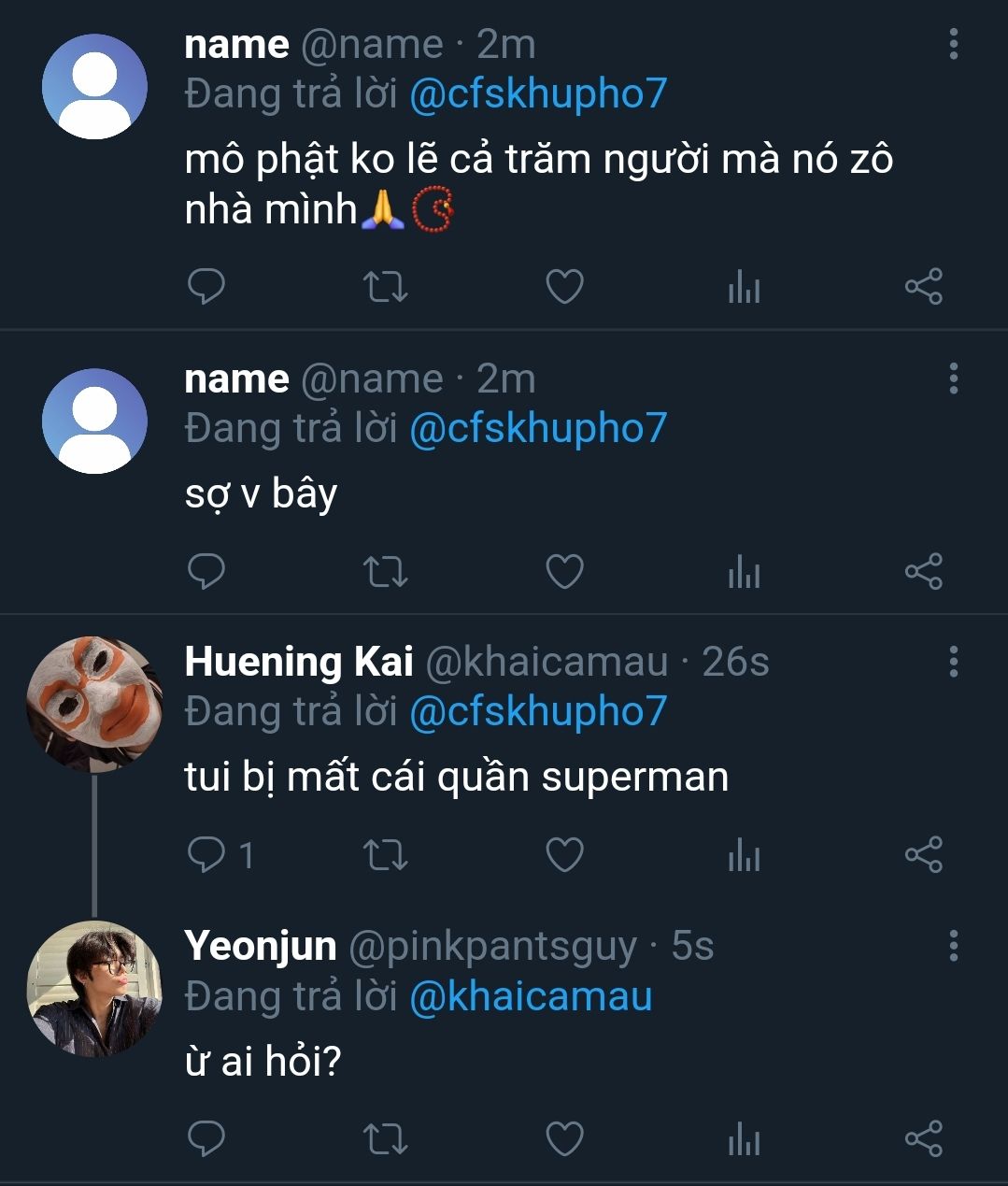View analytics for the "sợ v bây" tweet

tap(744, 571)
